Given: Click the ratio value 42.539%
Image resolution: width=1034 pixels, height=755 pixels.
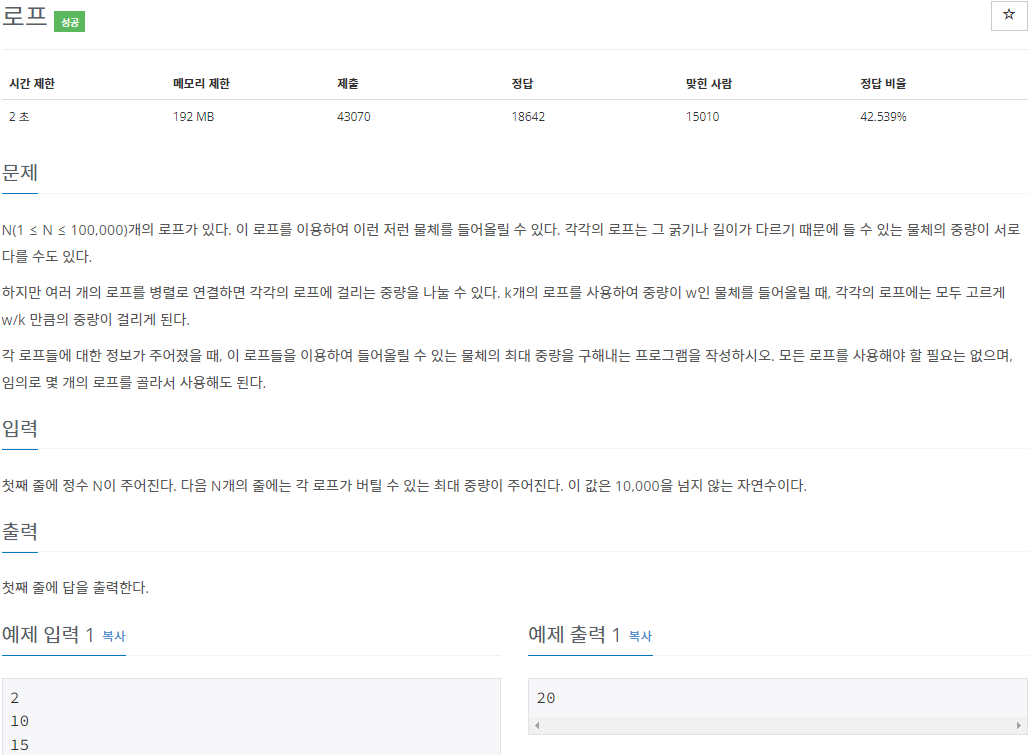Looking at the screenshot, I should click(x=883, y=117).
